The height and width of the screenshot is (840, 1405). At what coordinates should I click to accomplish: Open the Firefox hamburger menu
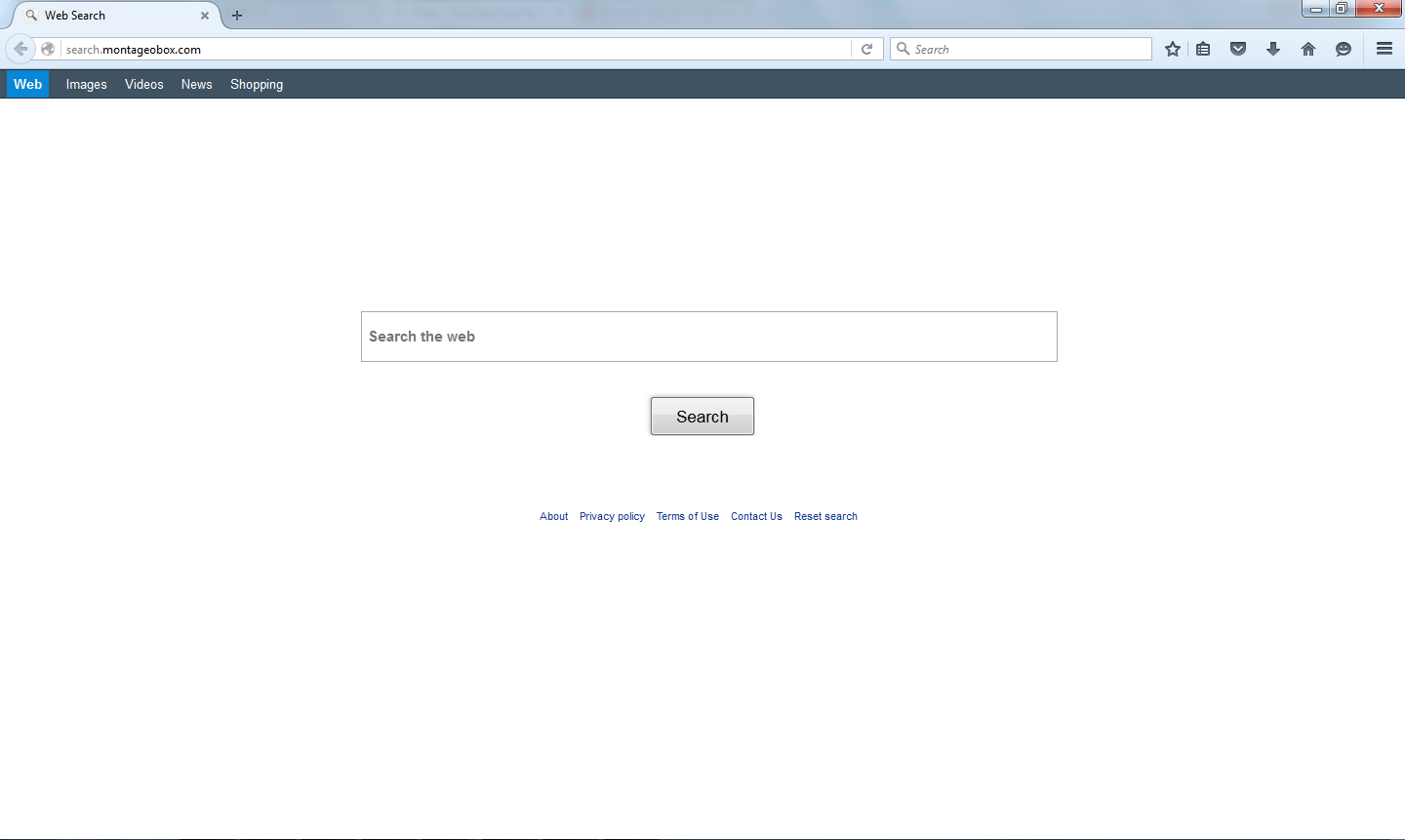coord(1385,49)
